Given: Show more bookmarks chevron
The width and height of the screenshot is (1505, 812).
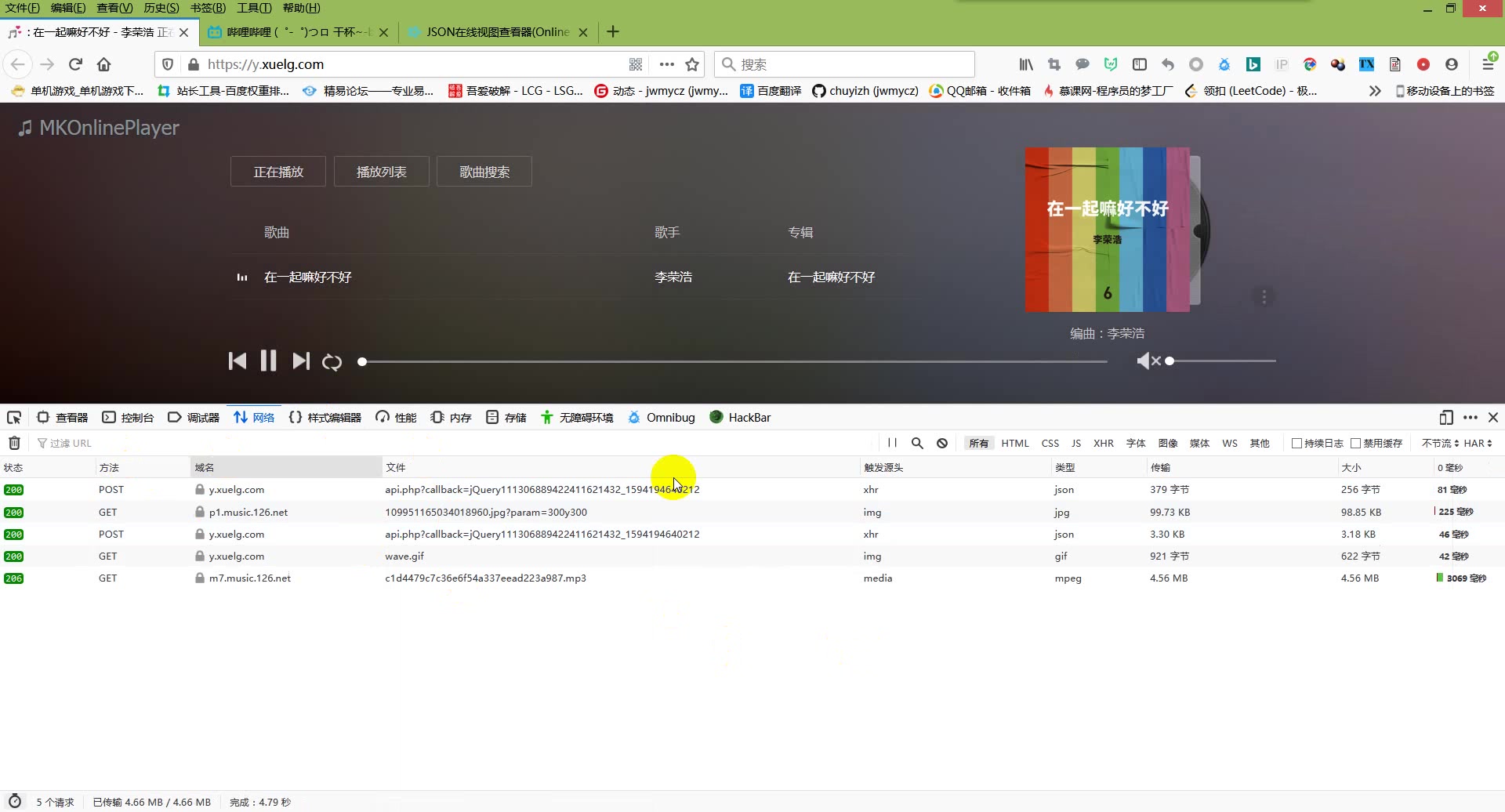Looking at the screenshot, I should tap(1375, 91).
